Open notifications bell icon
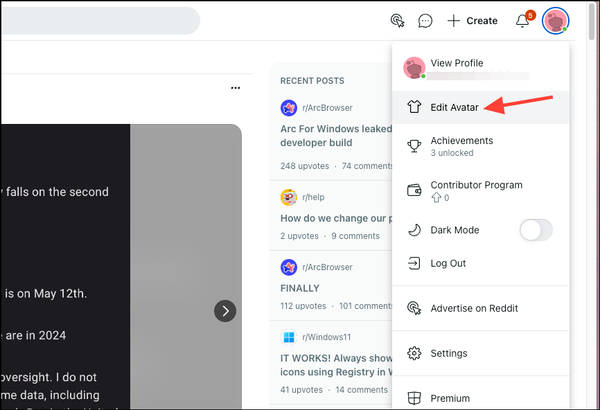 coord(522,20)
